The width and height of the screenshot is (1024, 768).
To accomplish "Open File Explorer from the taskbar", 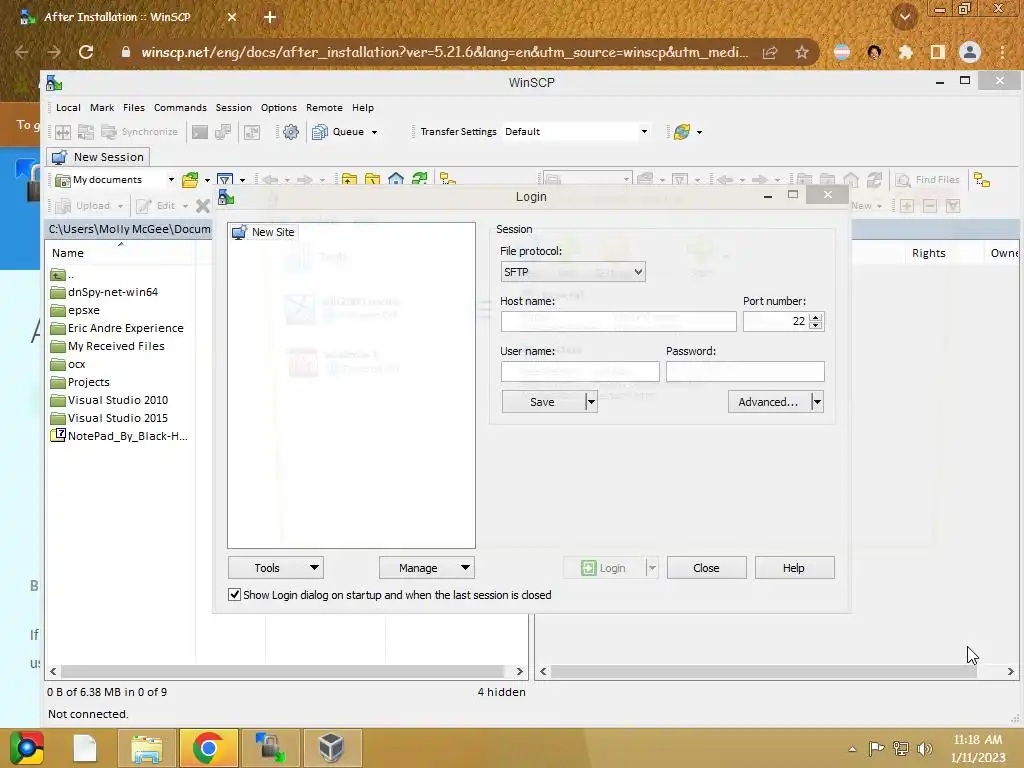I will 147,748.
